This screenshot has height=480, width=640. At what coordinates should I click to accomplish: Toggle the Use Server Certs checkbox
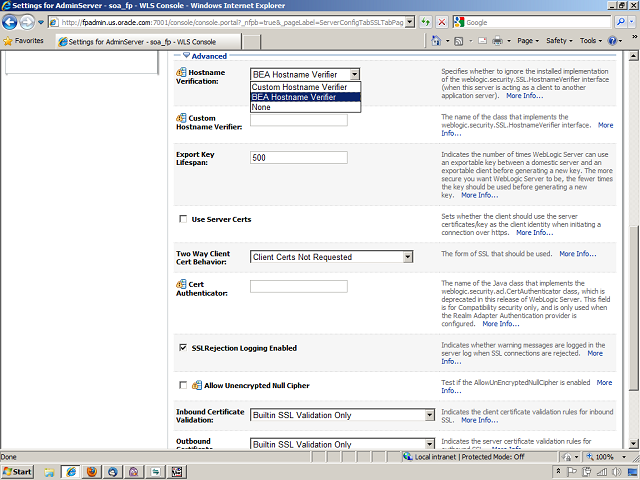(183, 219)
